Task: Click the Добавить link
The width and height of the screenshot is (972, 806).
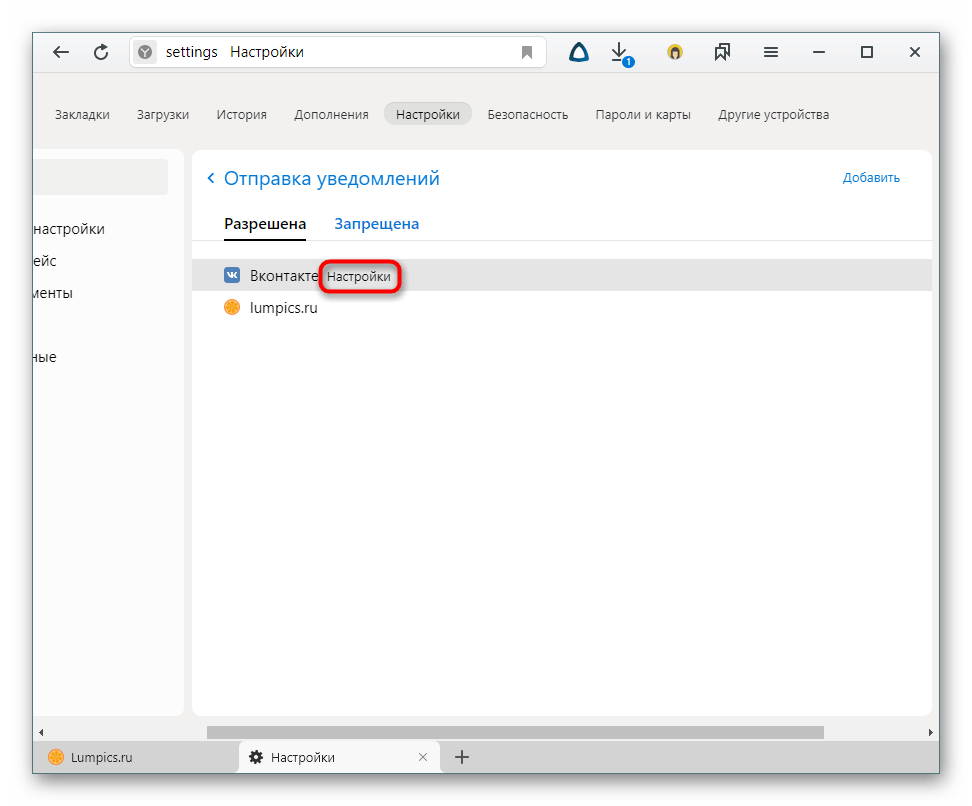Action: click(x=870, y=178)
